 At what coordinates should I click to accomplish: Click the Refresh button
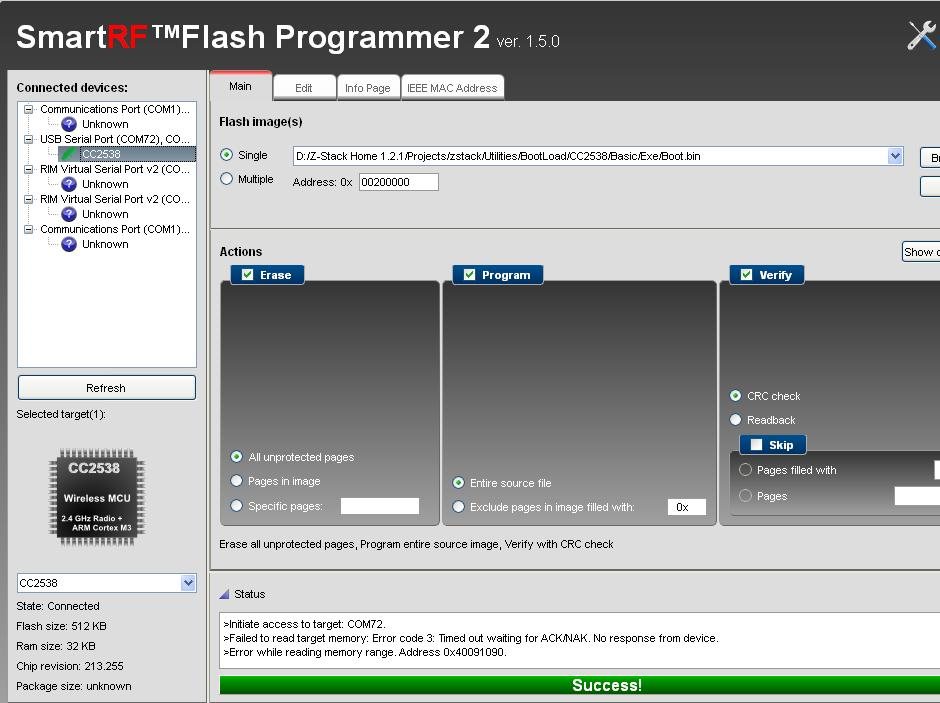107,388
